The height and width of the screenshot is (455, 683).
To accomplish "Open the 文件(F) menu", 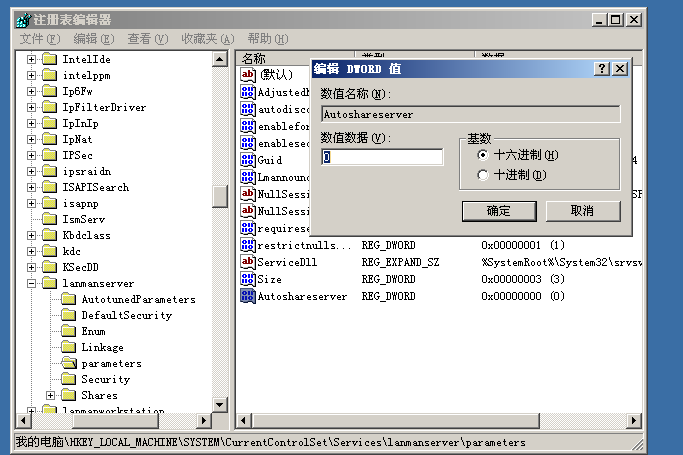I will pyautogui.click(x=40, y=39).
